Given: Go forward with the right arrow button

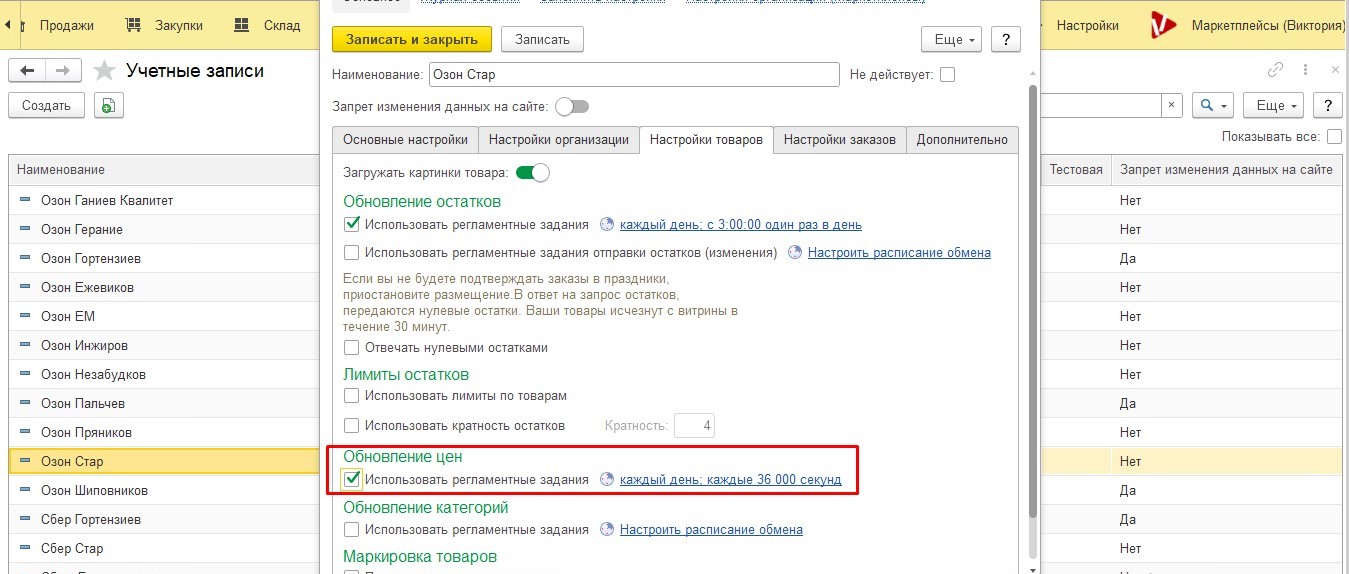Looking at the screenshot, I should point(63,70).
